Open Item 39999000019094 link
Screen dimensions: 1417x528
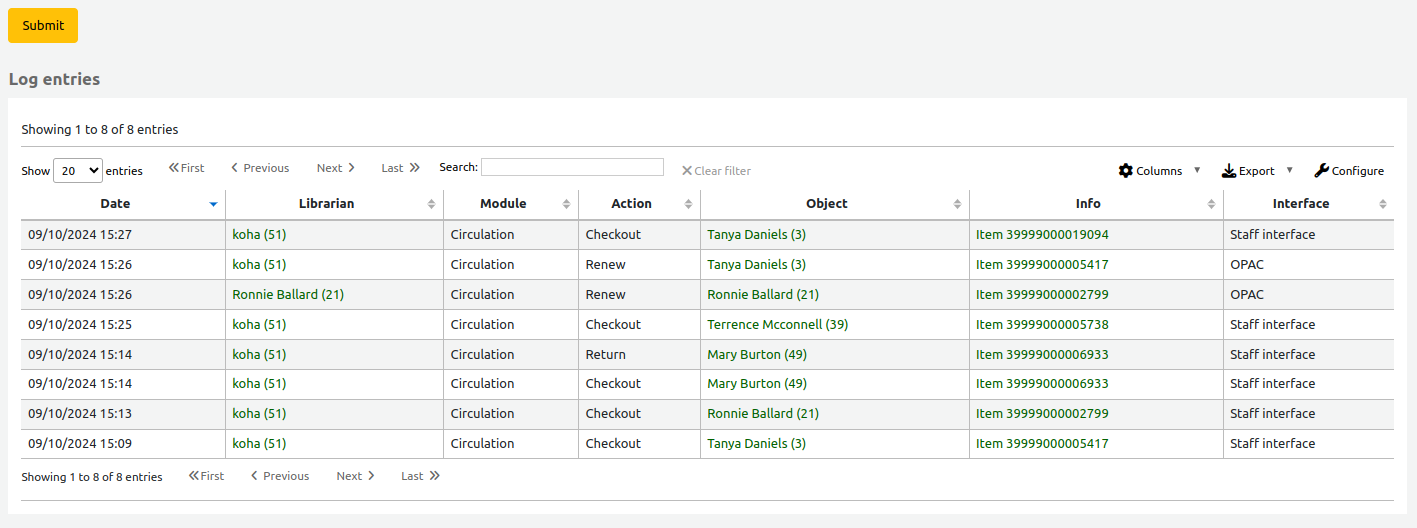(1042, 235)
